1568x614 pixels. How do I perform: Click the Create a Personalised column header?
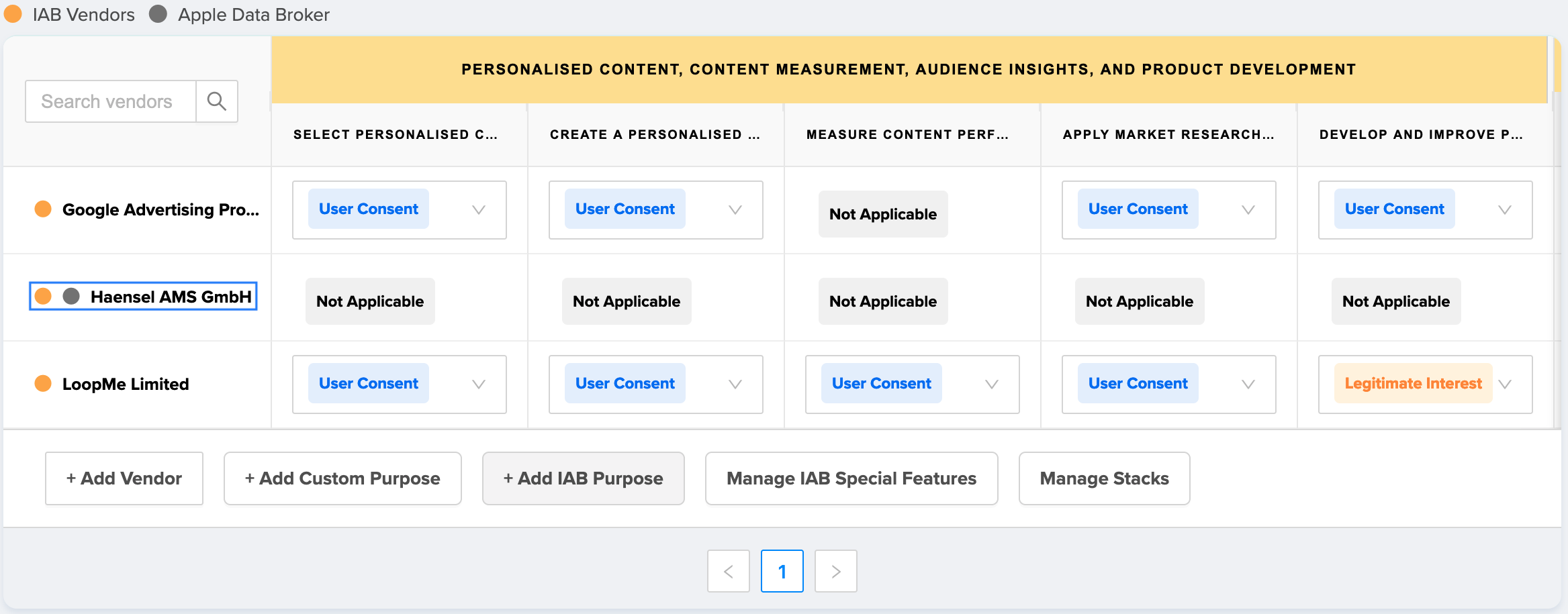(x=655, y=134)
